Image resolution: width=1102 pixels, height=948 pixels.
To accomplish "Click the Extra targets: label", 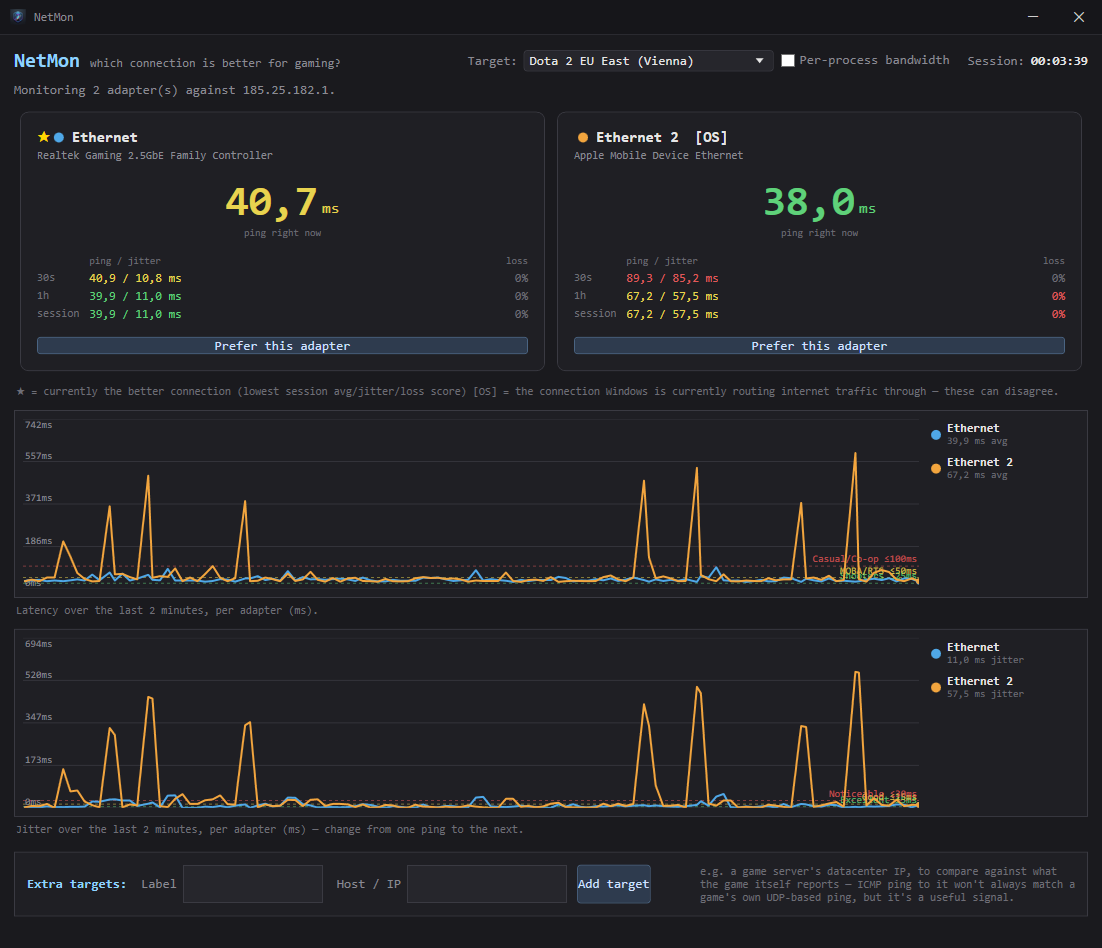I will [x=77, y=884].
